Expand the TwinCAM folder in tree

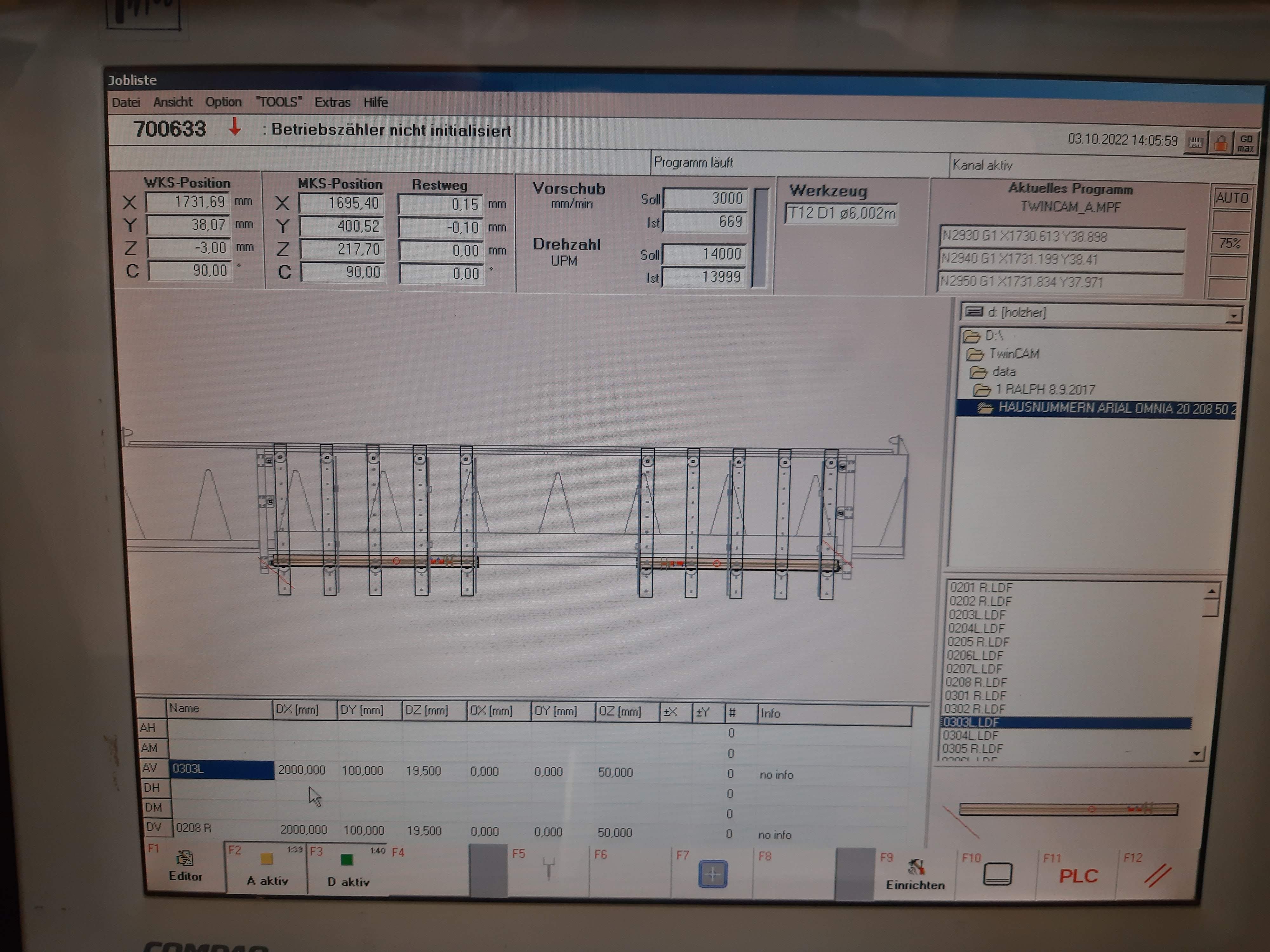click(x=1013, y=354)
